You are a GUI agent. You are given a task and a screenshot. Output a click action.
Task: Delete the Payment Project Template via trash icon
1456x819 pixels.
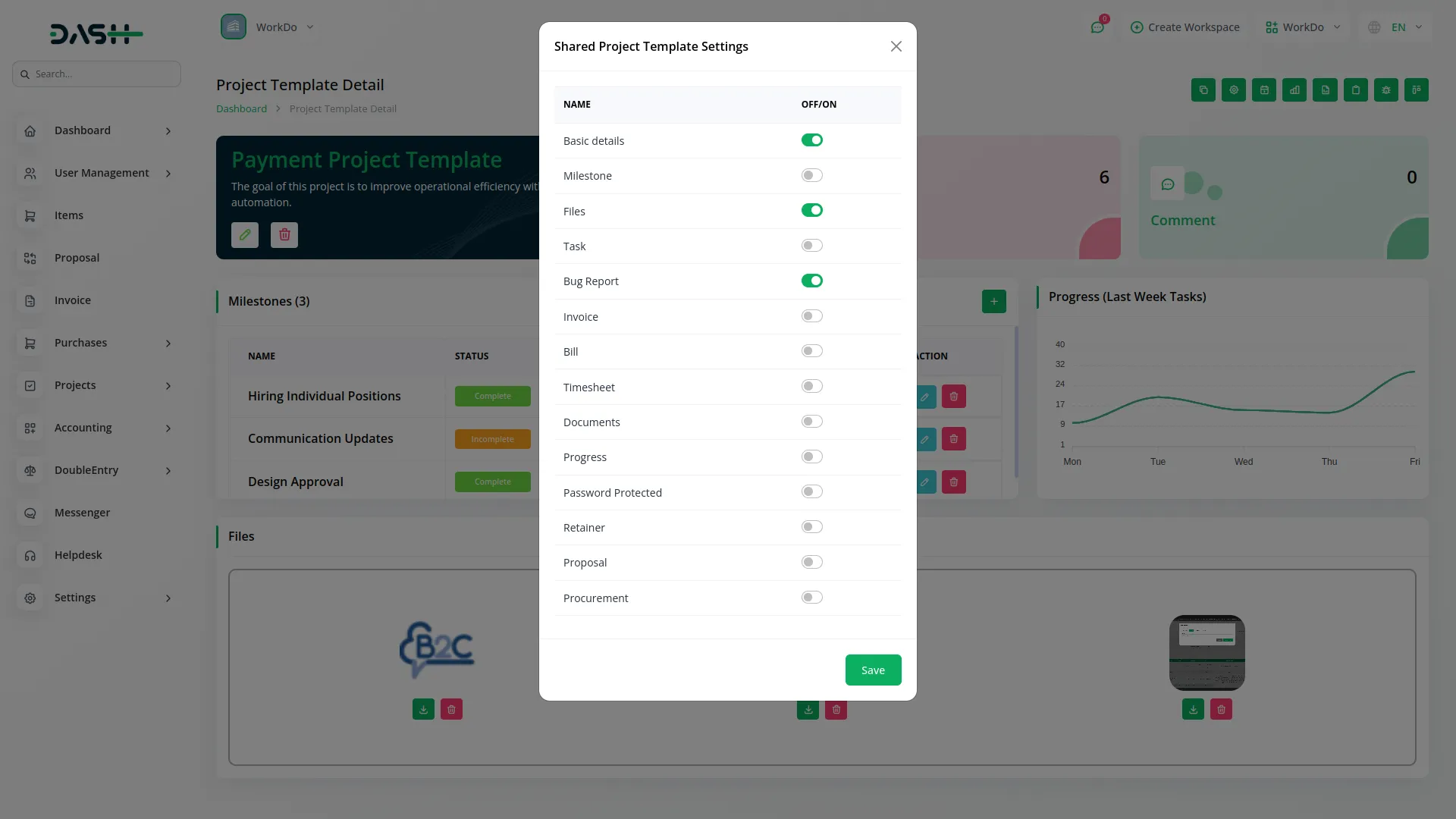[284, 235]
